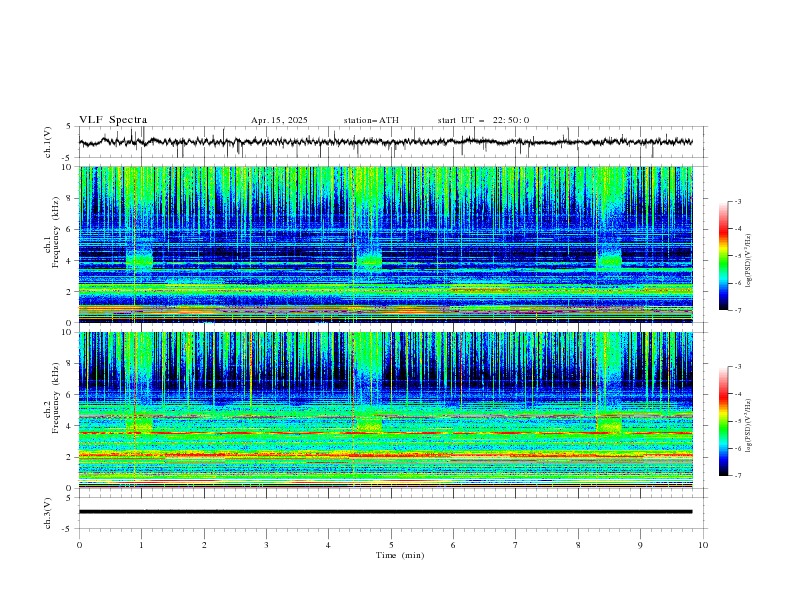Viewport: 792px width, 612px height.
Task: Click the ch.3 flat black waveform trace
Action: pos(386,512)
